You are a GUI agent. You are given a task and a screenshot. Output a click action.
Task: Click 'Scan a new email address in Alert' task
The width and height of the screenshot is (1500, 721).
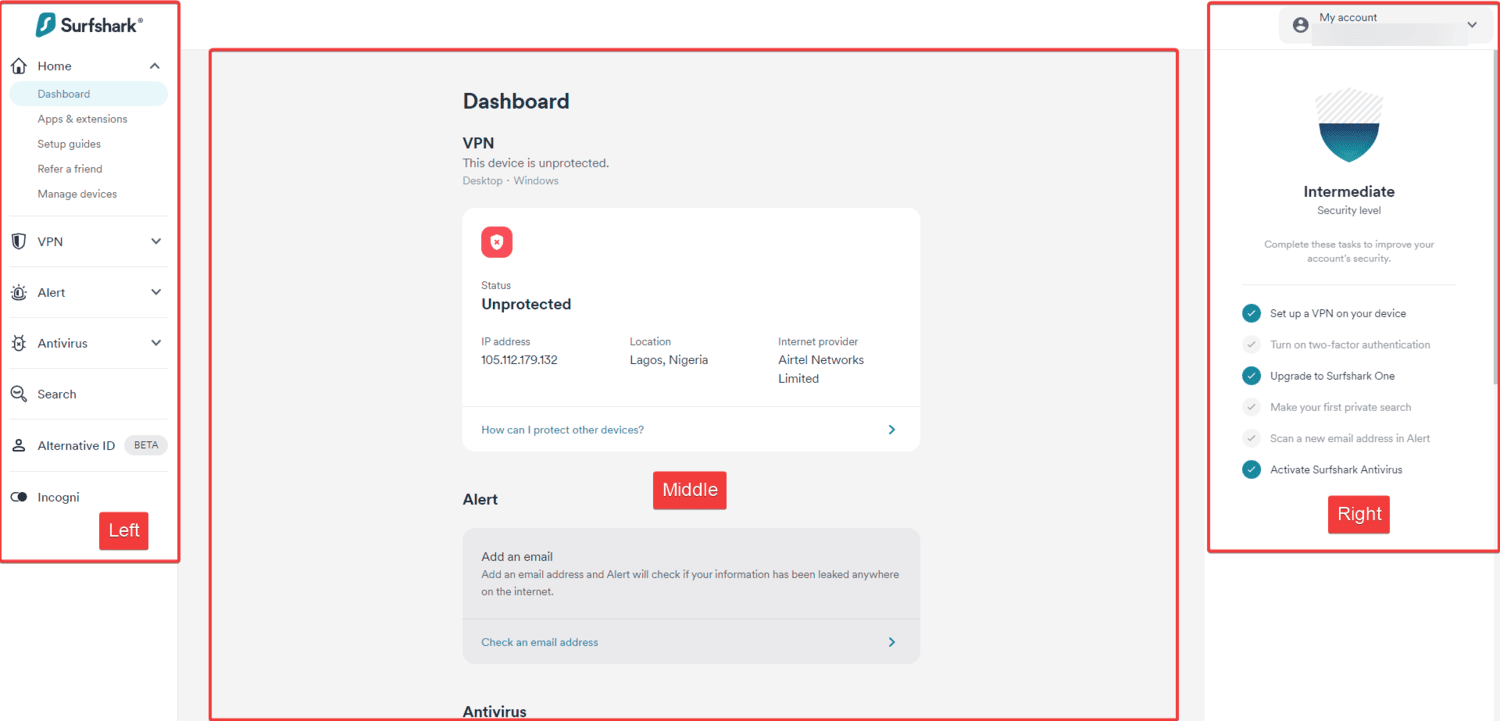1350,438
